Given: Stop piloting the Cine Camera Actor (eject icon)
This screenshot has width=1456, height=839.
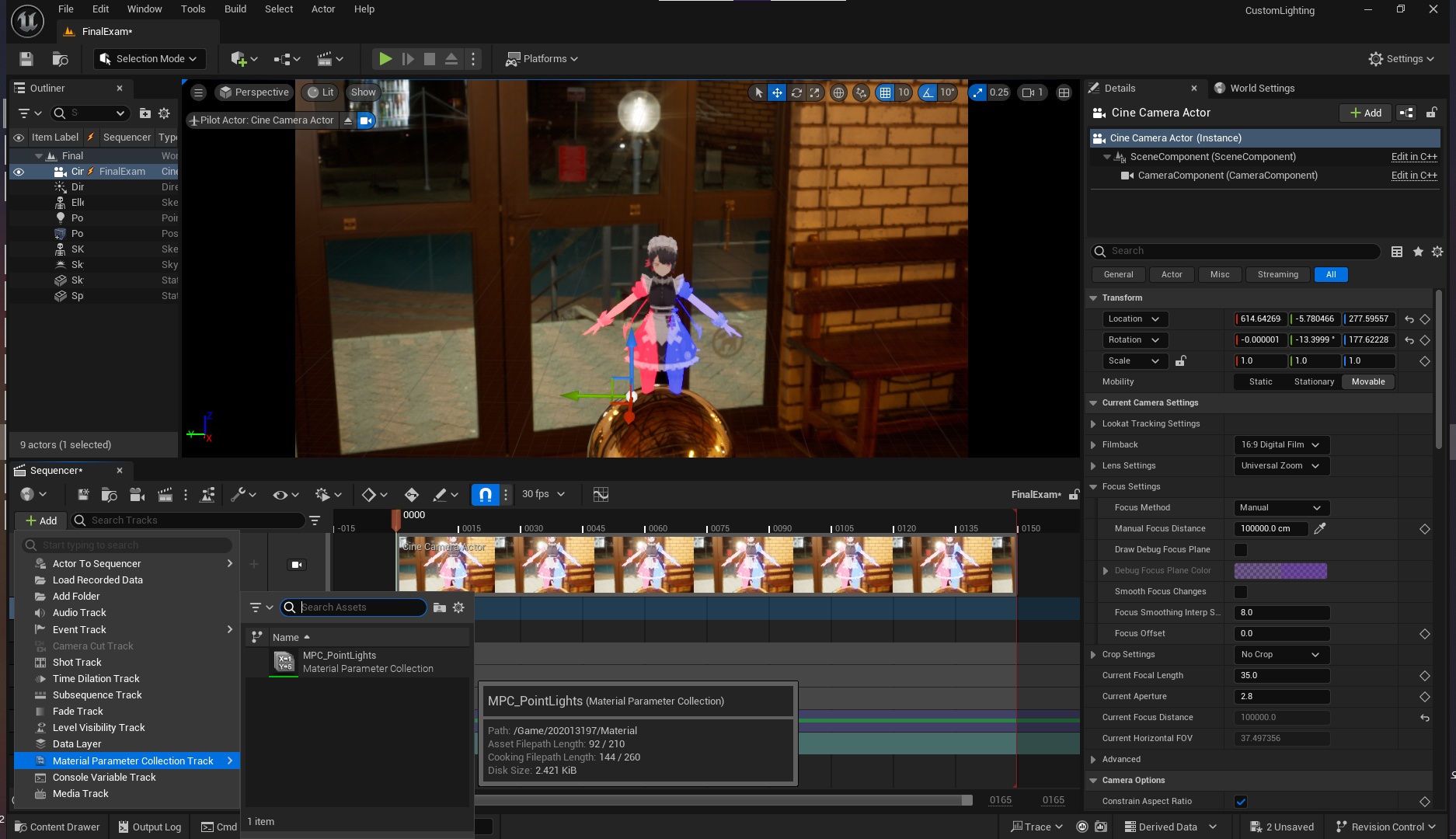Looking at the screenshot, I should pos(348,120).
